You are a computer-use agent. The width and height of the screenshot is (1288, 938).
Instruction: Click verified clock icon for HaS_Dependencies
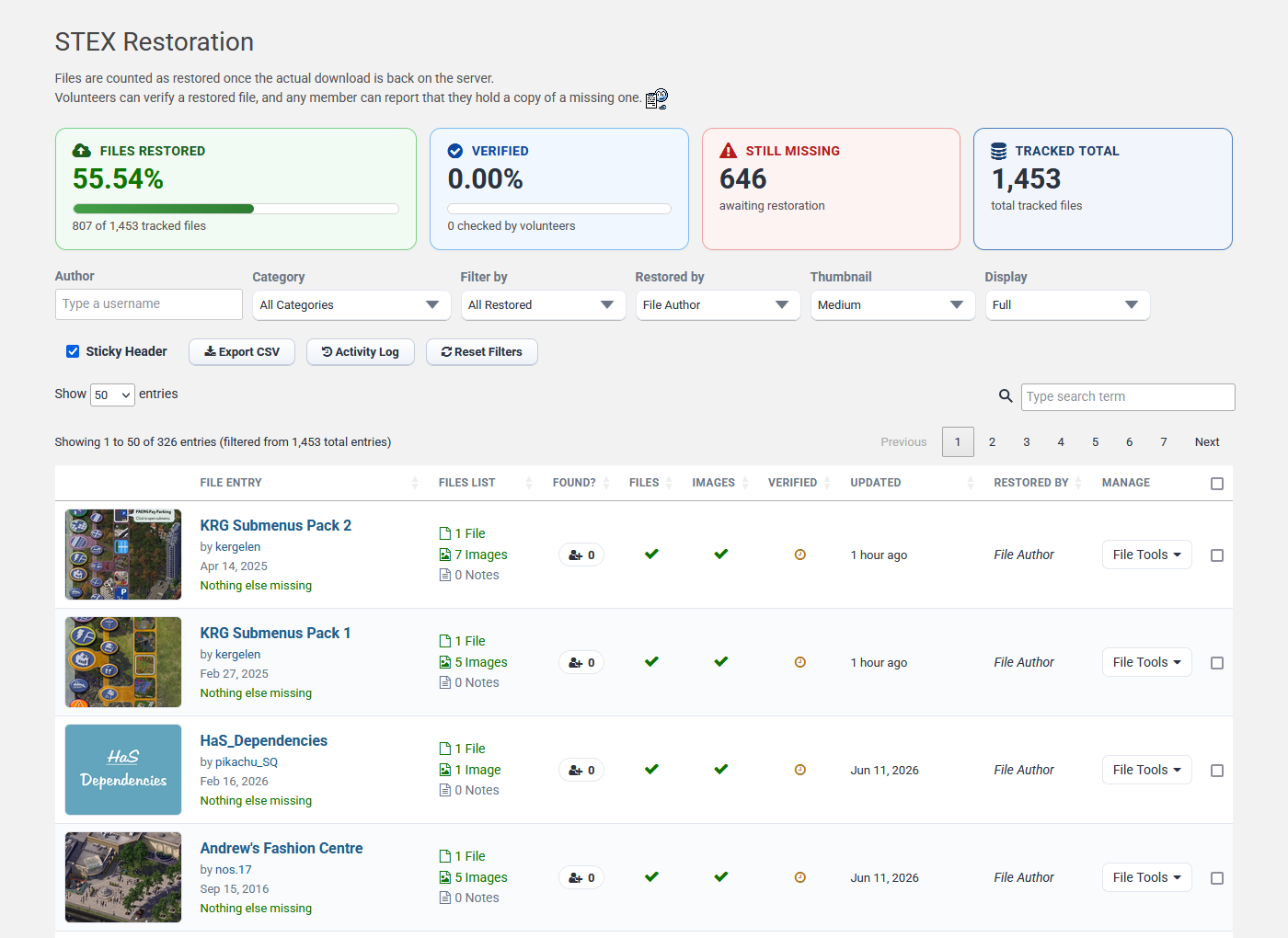coord(800,770)
